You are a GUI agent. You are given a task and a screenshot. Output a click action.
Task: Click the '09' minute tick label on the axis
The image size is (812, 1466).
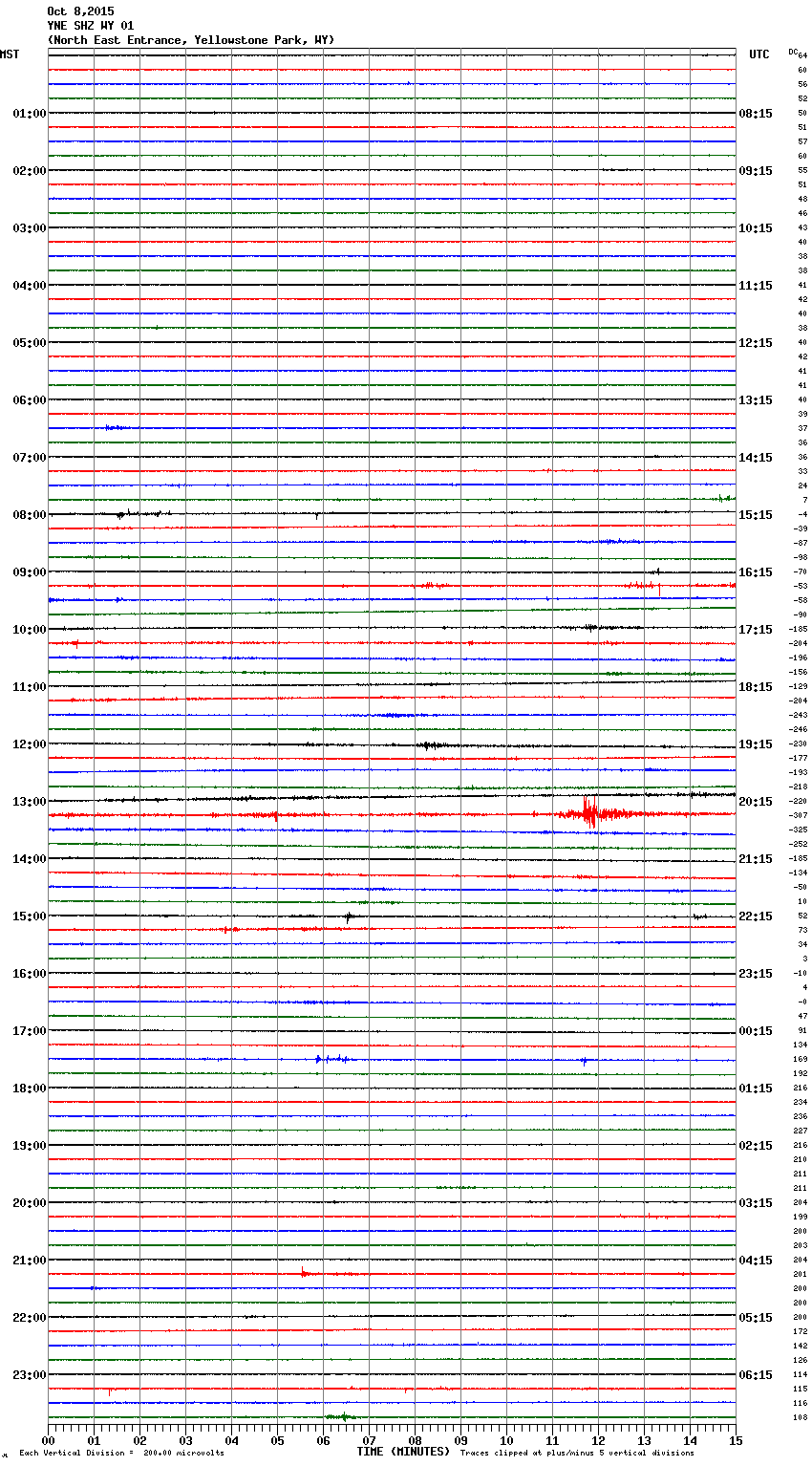tap(460, 1441)
